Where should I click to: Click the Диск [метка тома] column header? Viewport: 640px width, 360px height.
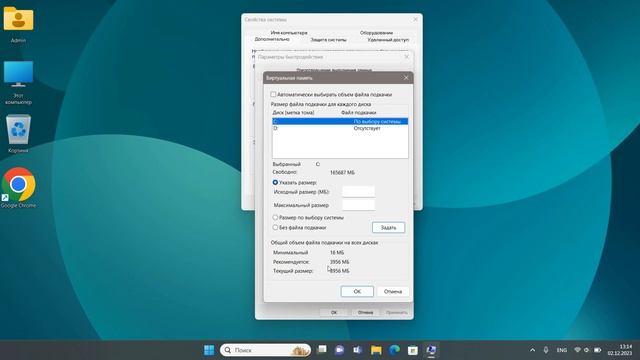293,113
